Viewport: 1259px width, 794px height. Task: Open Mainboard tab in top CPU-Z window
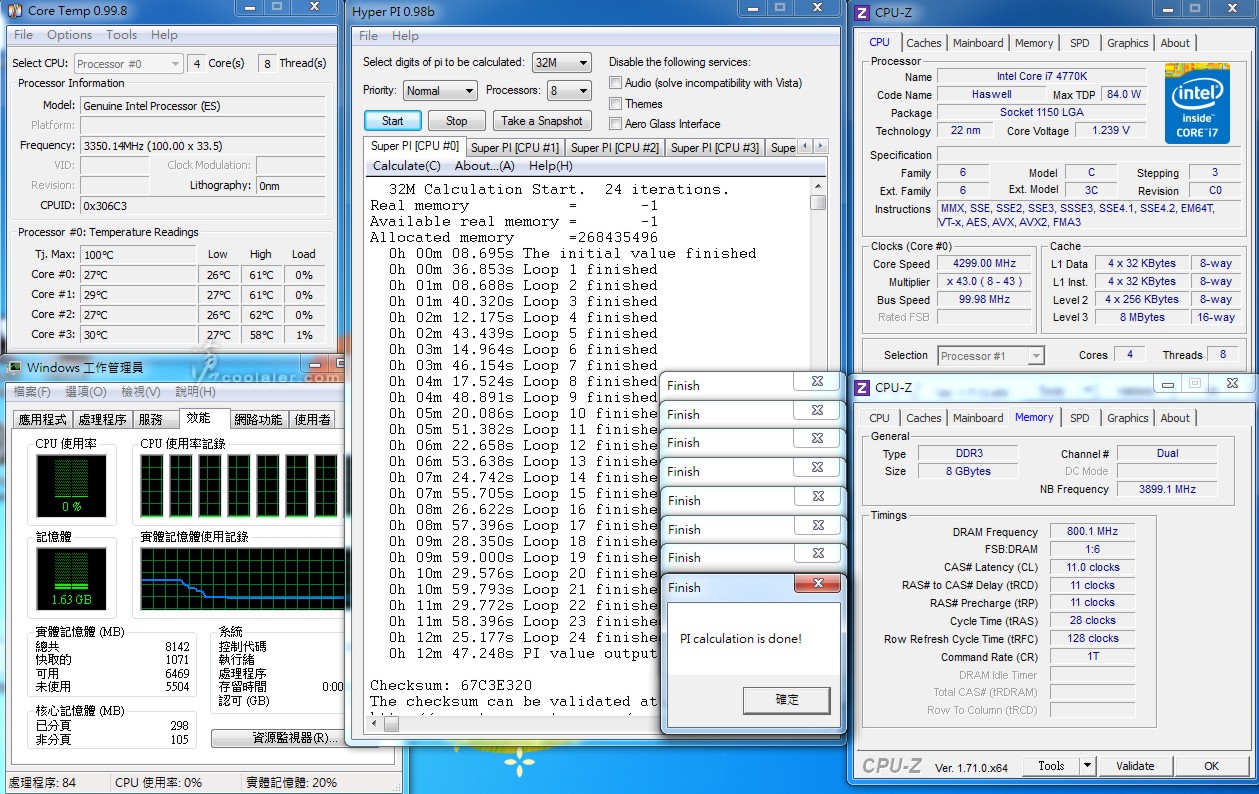pyautogui.click(x=978, y=43)
